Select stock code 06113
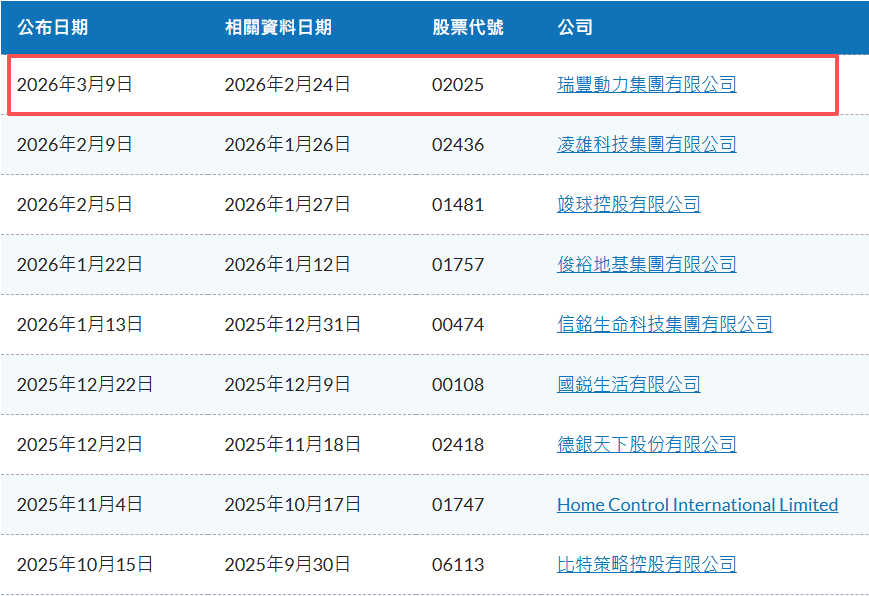 coord(458,564)
